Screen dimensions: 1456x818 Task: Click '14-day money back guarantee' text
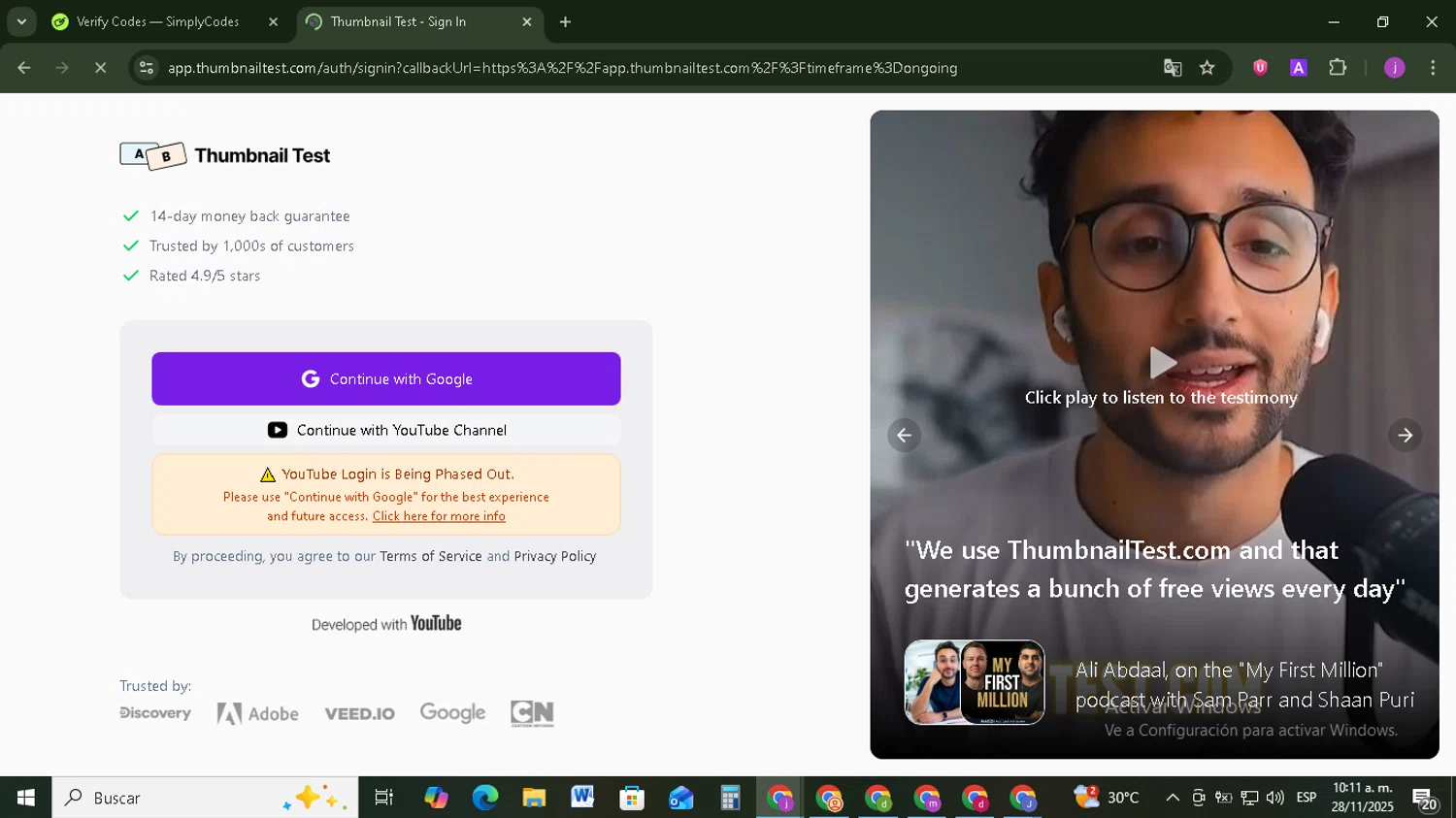pos(249,216)
